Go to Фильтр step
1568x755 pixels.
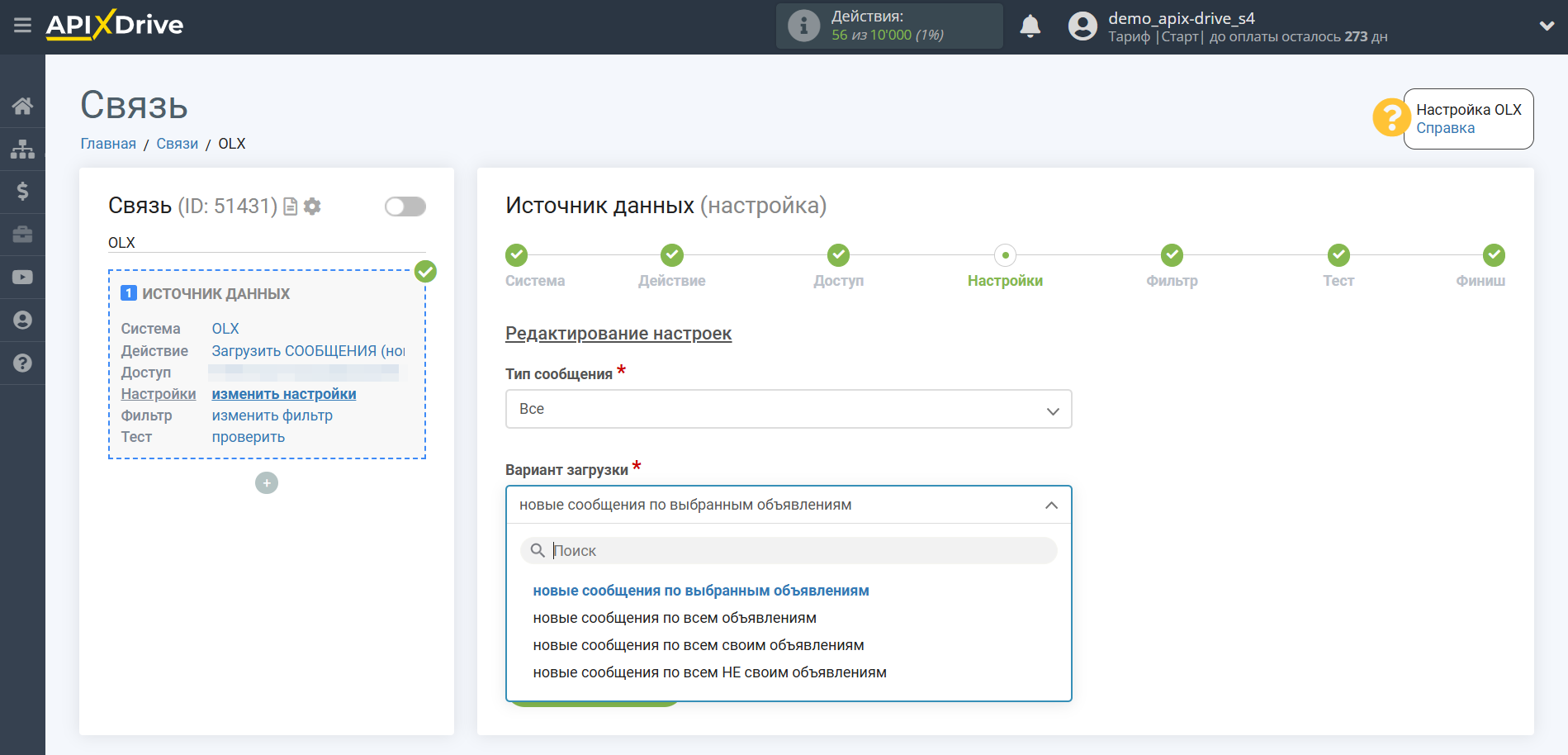point(1172,281)
